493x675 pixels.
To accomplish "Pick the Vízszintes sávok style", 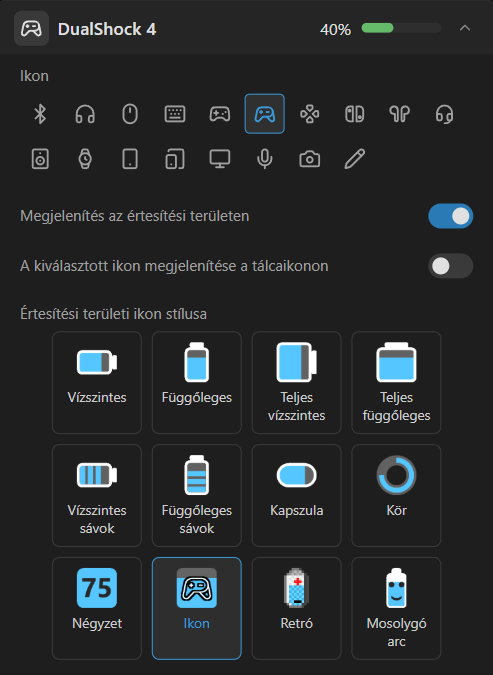I will (x=97, y=495).
